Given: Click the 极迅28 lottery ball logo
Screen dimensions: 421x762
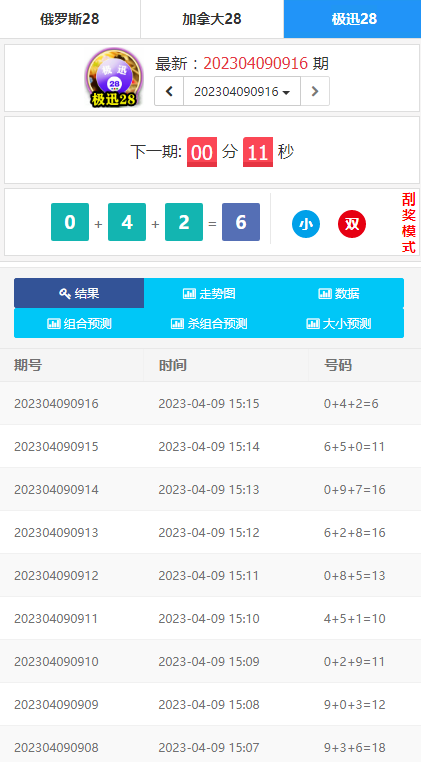Looking at the screenshot, I should (x=114, y=77).
